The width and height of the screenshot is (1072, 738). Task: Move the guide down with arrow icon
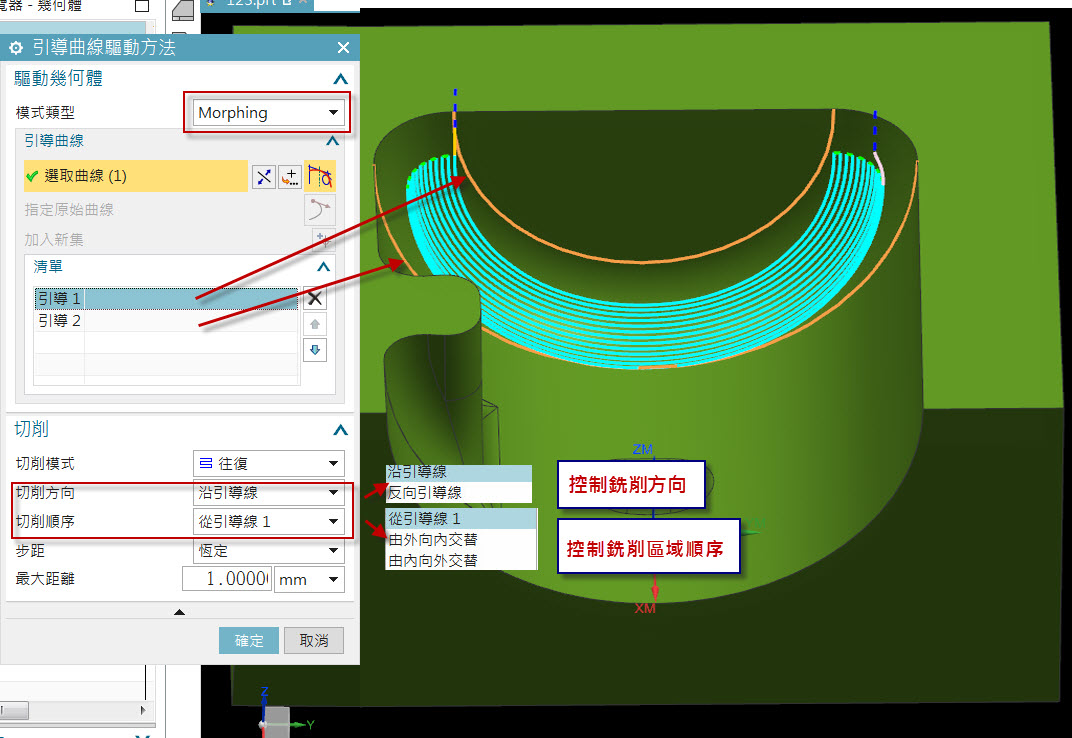point(315,350)
